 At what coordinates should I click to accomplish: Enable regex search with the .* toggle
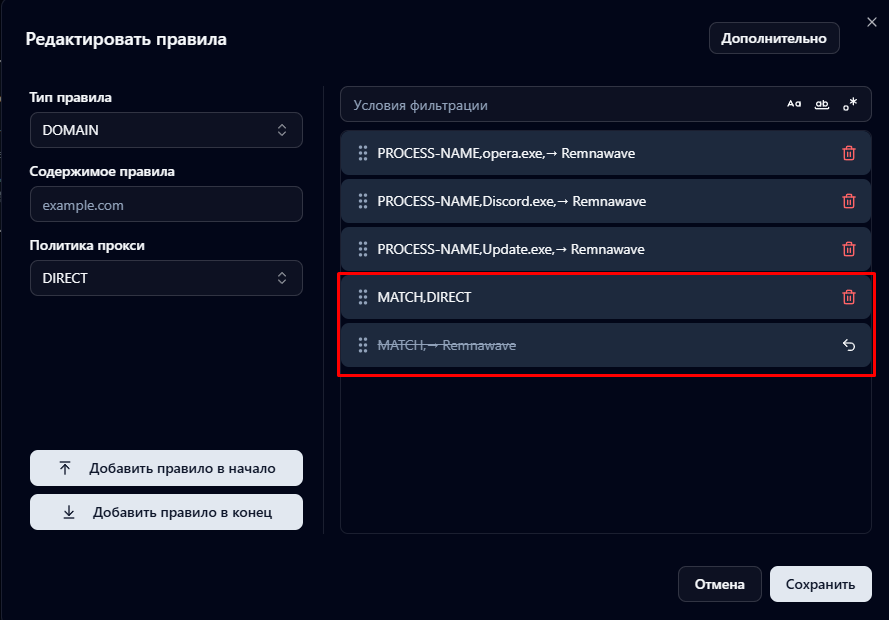(850, 103)
